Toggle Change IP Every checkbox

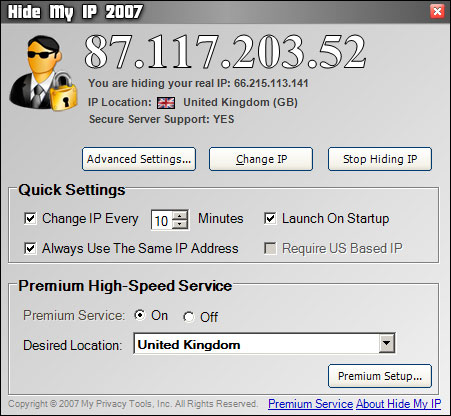(30, 219)
